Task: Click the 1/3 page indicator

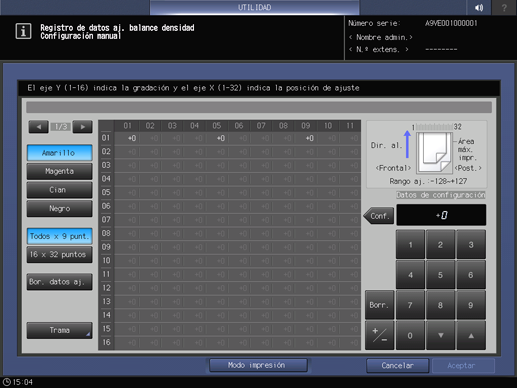Action: tap(61, 127)
